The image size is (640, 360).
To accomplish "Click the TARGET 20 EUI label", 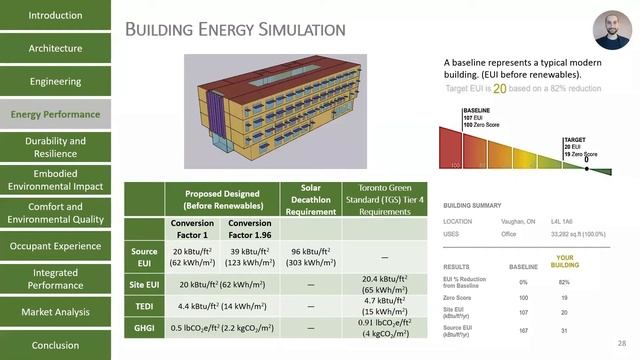I will (580, 147).
